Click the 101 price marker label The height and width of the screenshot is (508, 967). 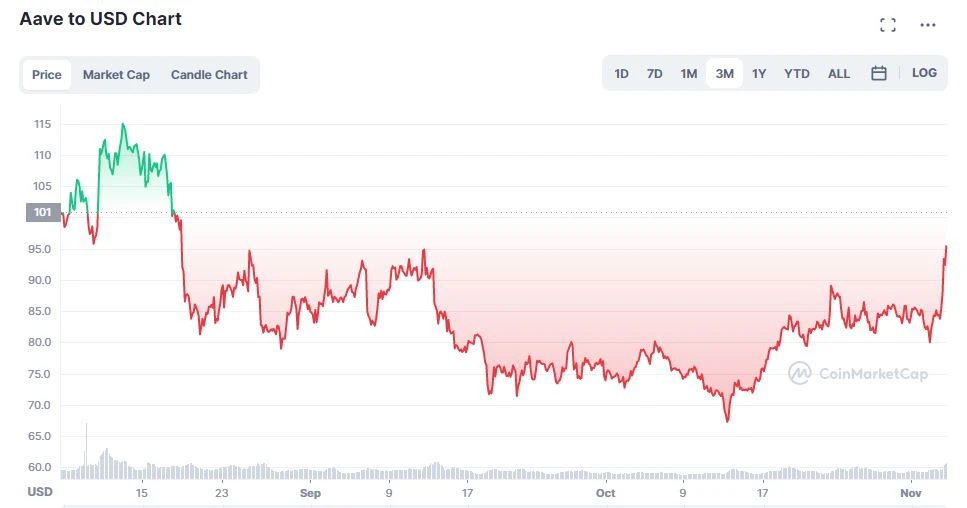coord(42,212)
